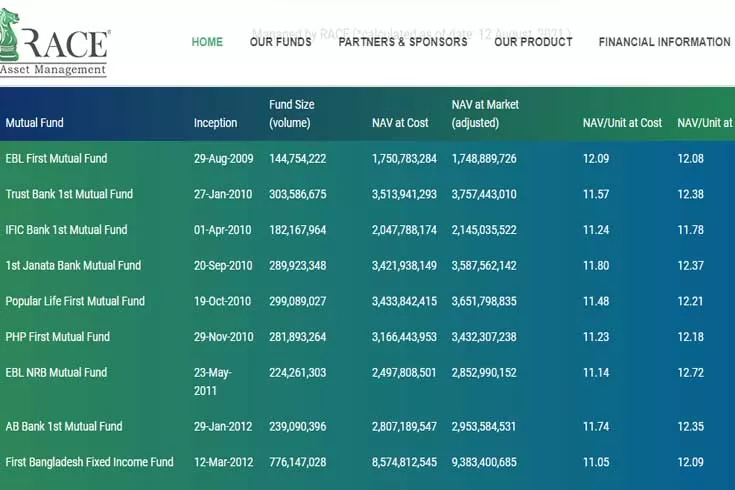Click NAV at Market value 2,852,990,152
735x490 pixels.
tap(484, 372)
